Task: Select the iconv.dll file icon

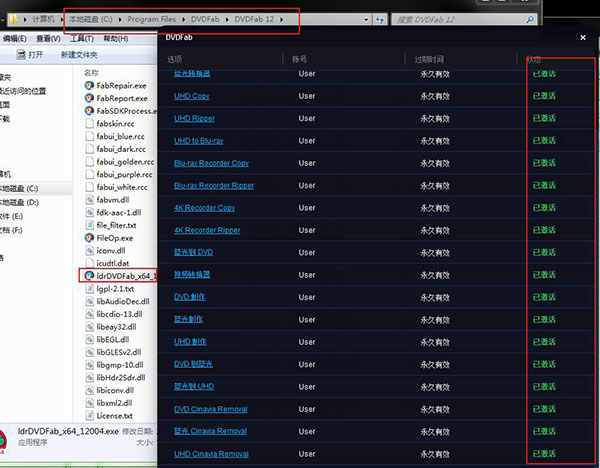Action: coord(90,250)
